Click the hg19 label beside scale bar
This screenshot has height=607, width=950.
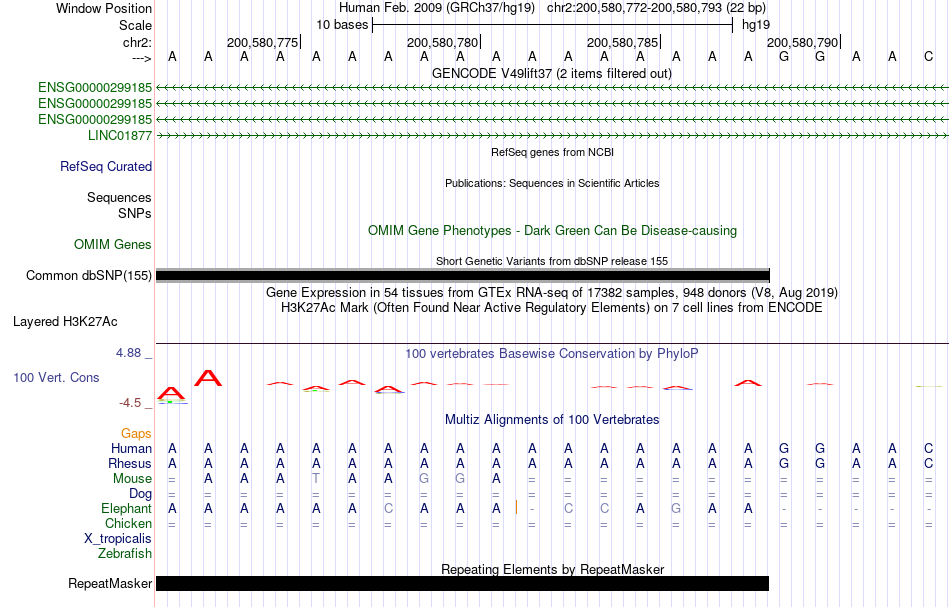pos(756,25)
